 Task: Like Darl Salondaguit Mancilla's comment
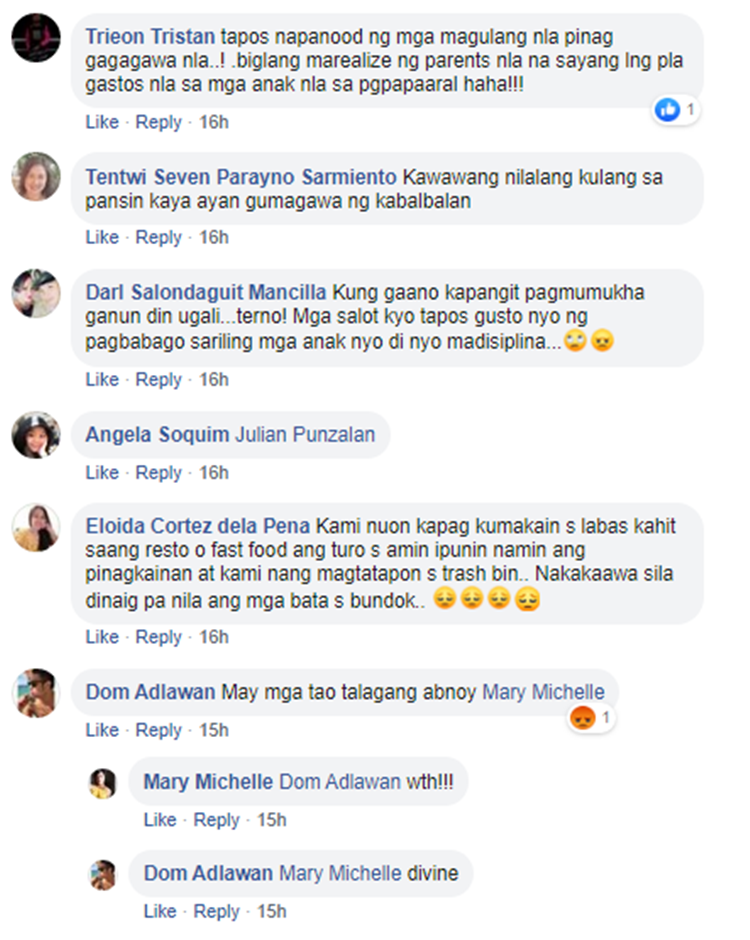(102, 379)
